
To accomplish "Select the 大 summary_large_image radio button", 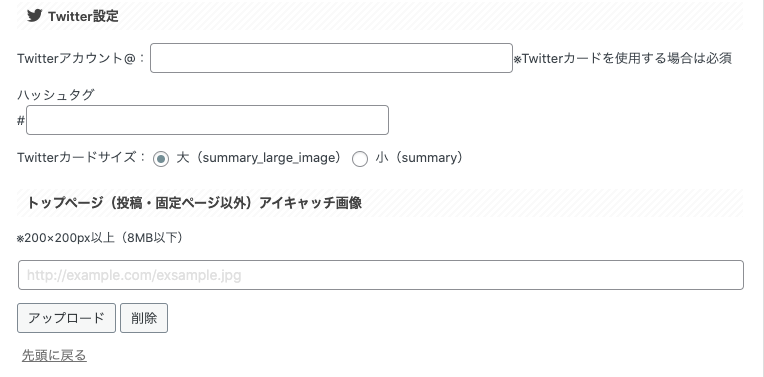I will click(161, 159).
